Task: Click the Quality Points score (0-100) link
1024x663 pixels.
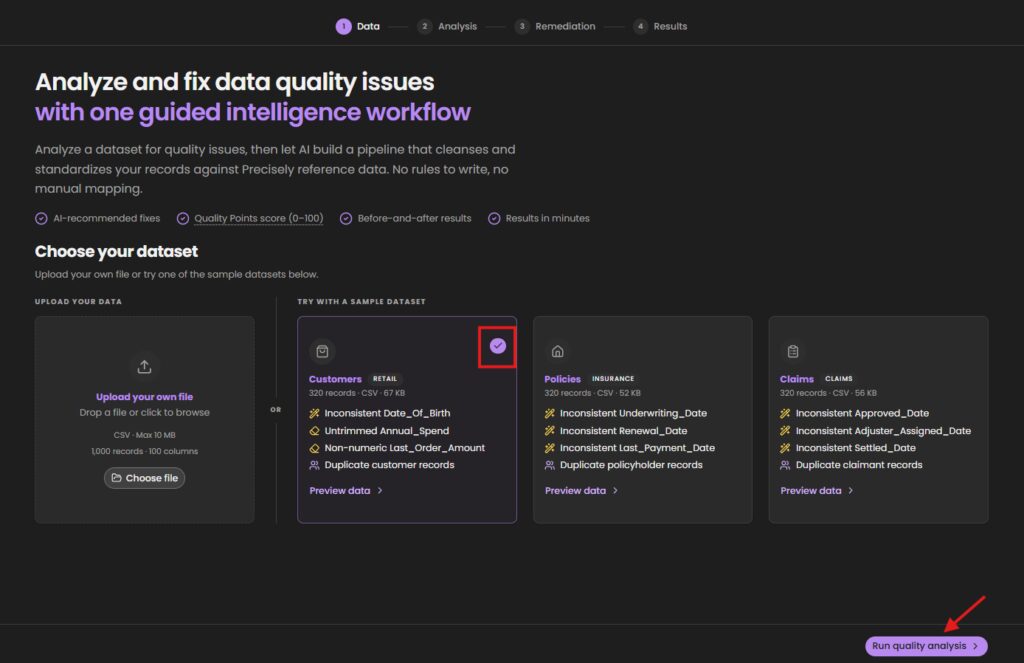Action: coord(259,219)
